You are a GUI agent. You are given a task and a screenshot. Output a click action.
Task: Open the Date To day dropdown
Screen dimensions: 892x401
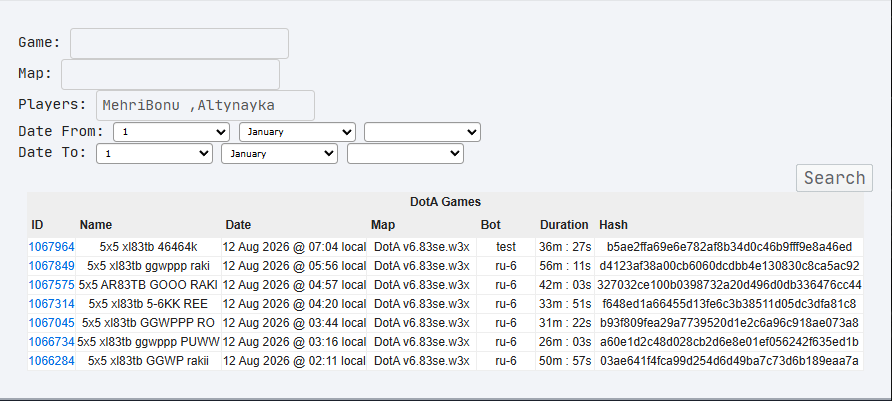coord(154,154)
